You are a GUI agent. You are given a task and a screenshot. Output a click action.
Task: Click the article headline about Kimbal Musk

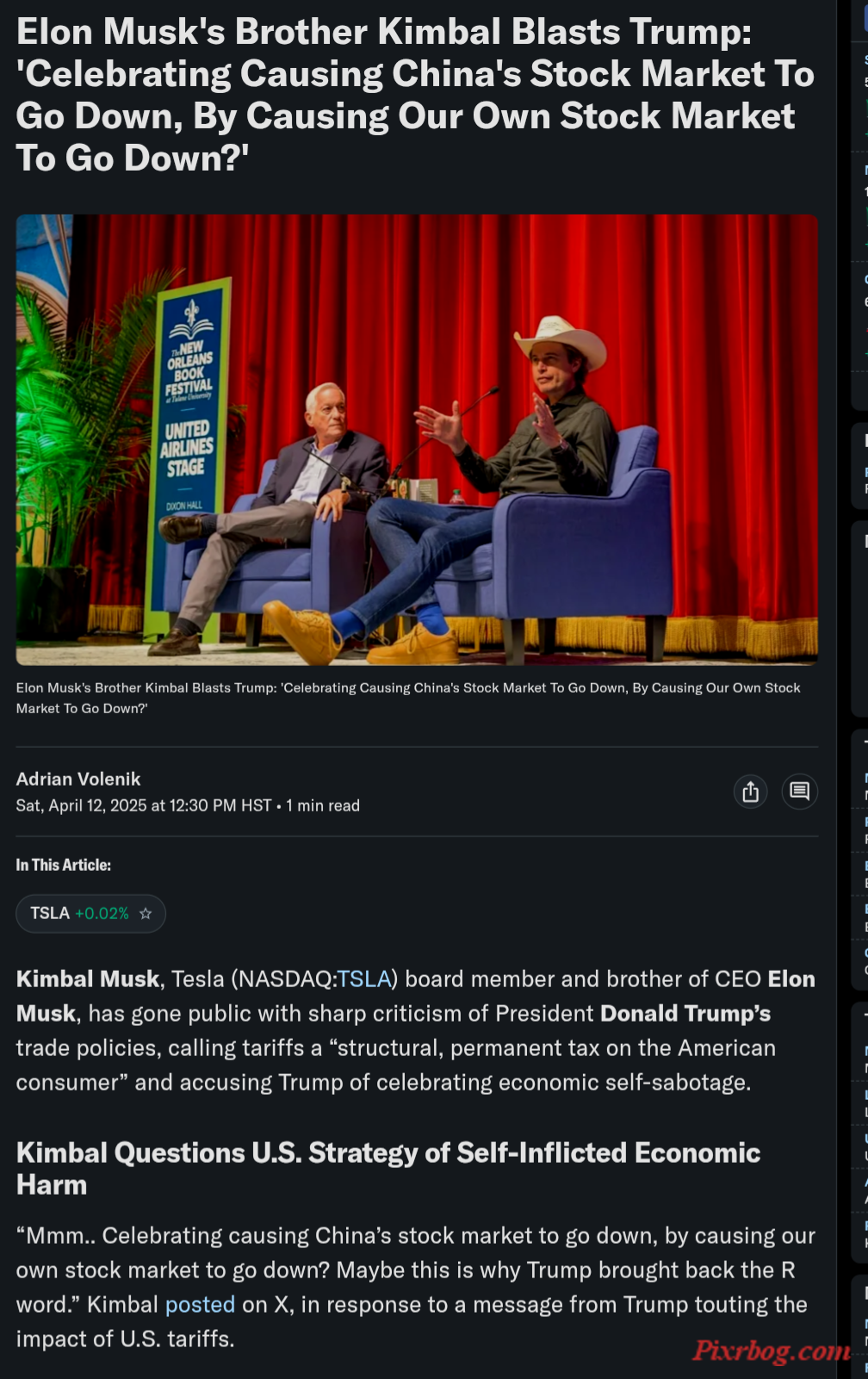pyautogui.click(x=415, y=95)
